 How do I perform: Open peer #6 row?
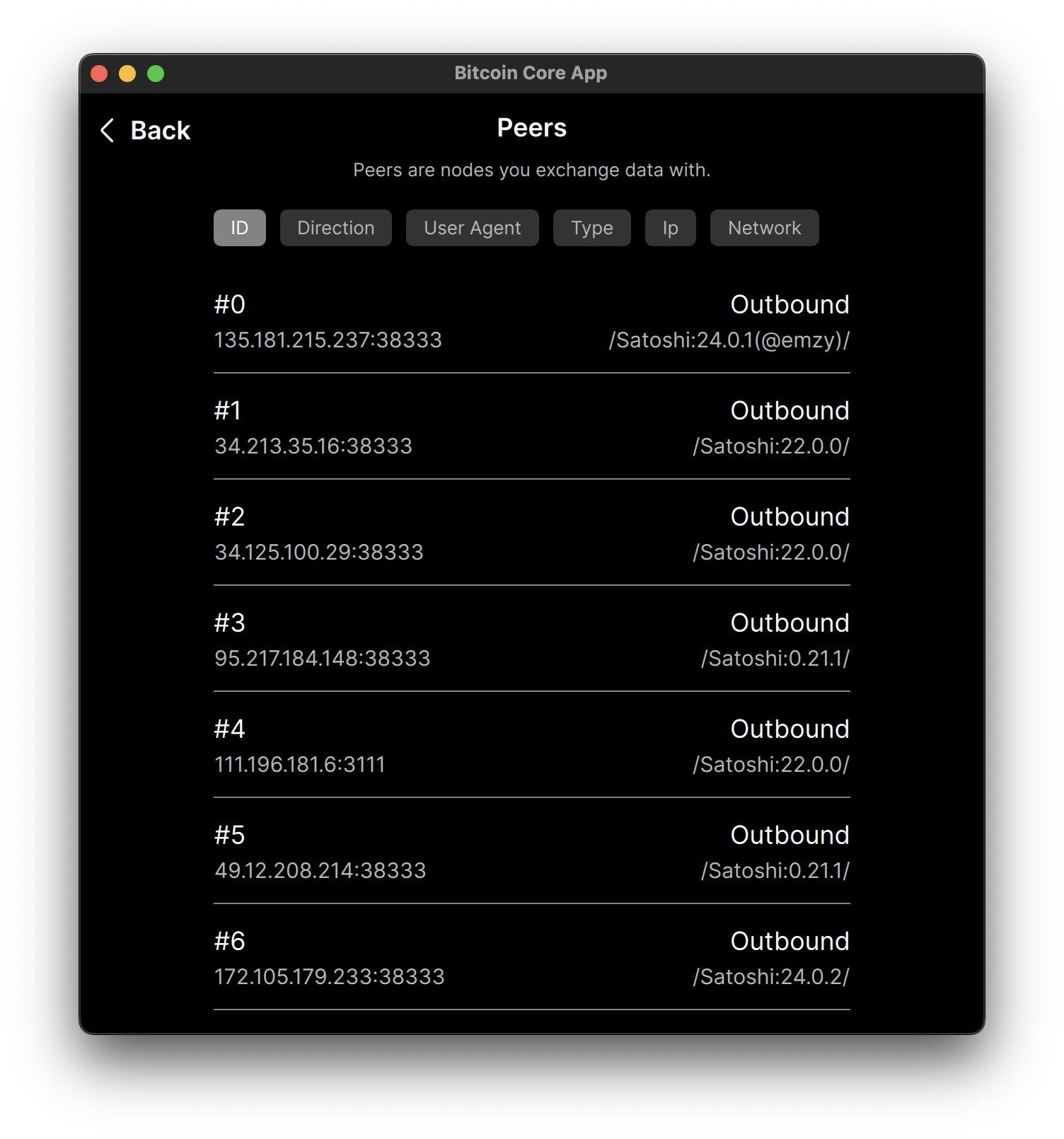point(532,958)
